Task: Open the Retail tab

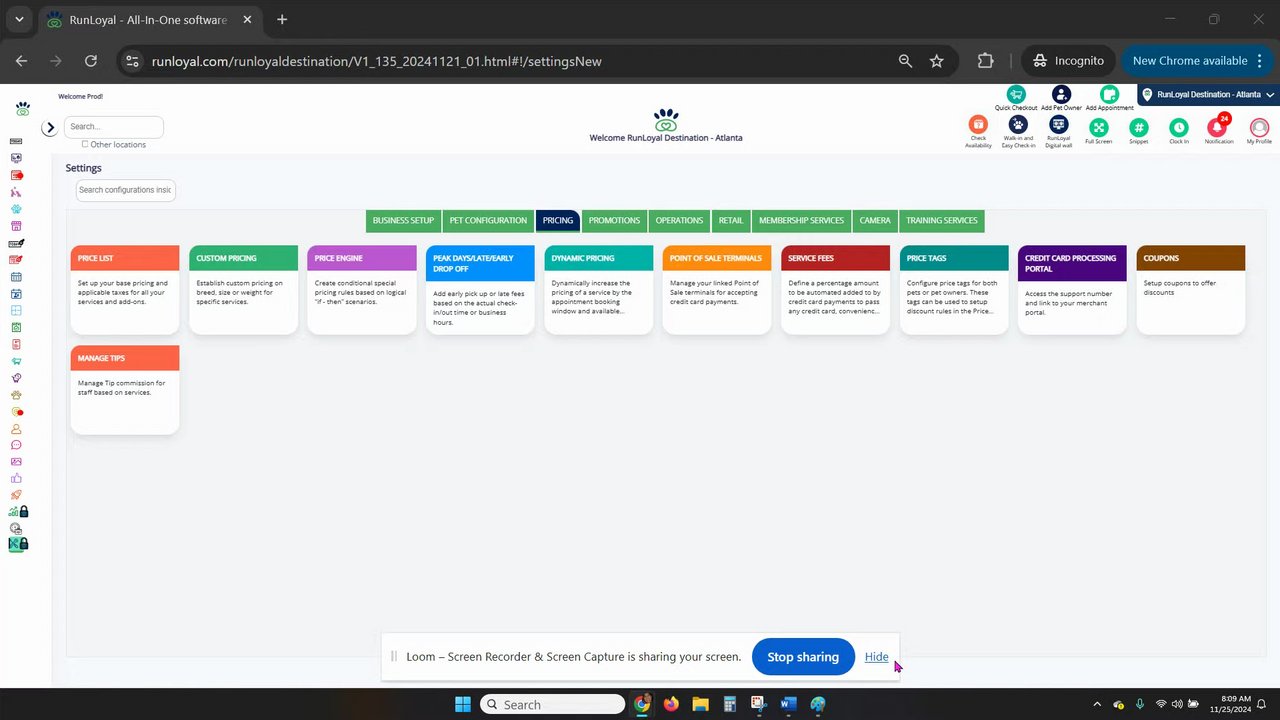Action: click(731, 220)
